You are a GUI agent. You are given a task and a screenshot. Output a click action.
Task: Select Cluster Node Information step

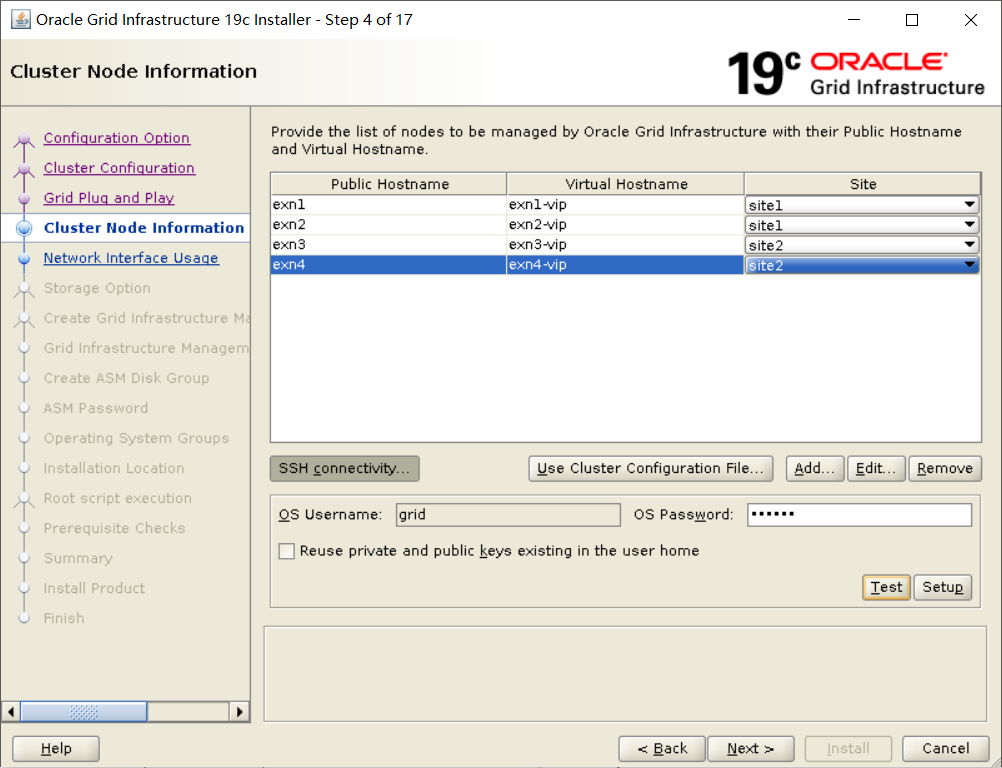point(144,228)
